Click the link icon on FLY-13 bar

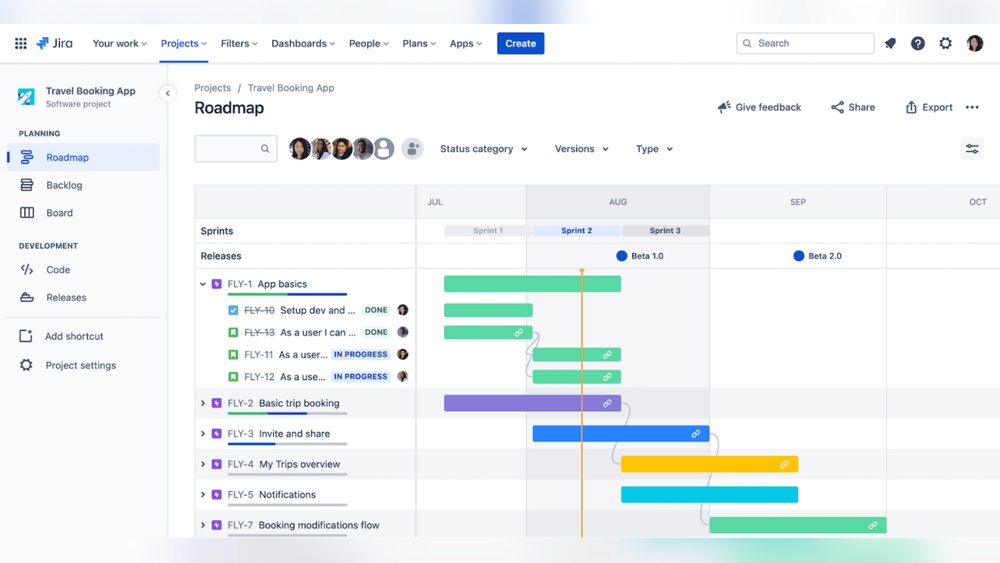pyautogui.click(x=518, y=332)
